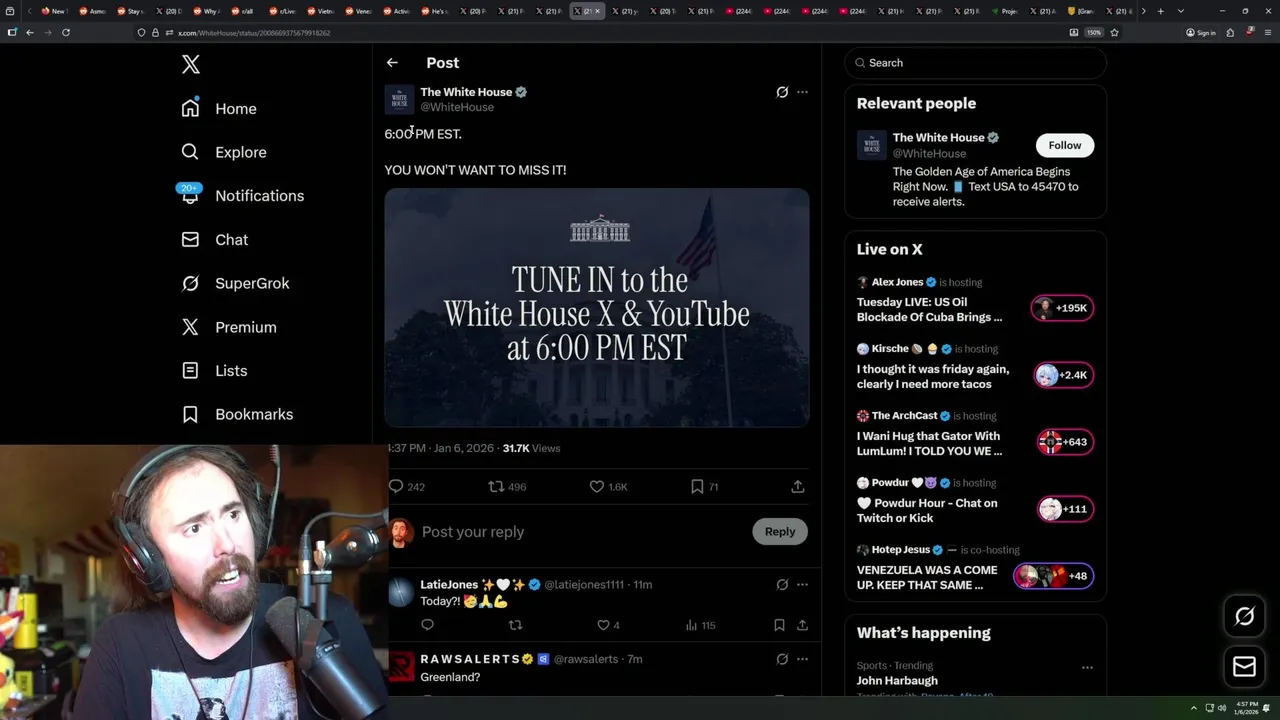Screen dimensions: 1280x720
Task: Go to Home in the sidebar
Action: coord(219,108)
